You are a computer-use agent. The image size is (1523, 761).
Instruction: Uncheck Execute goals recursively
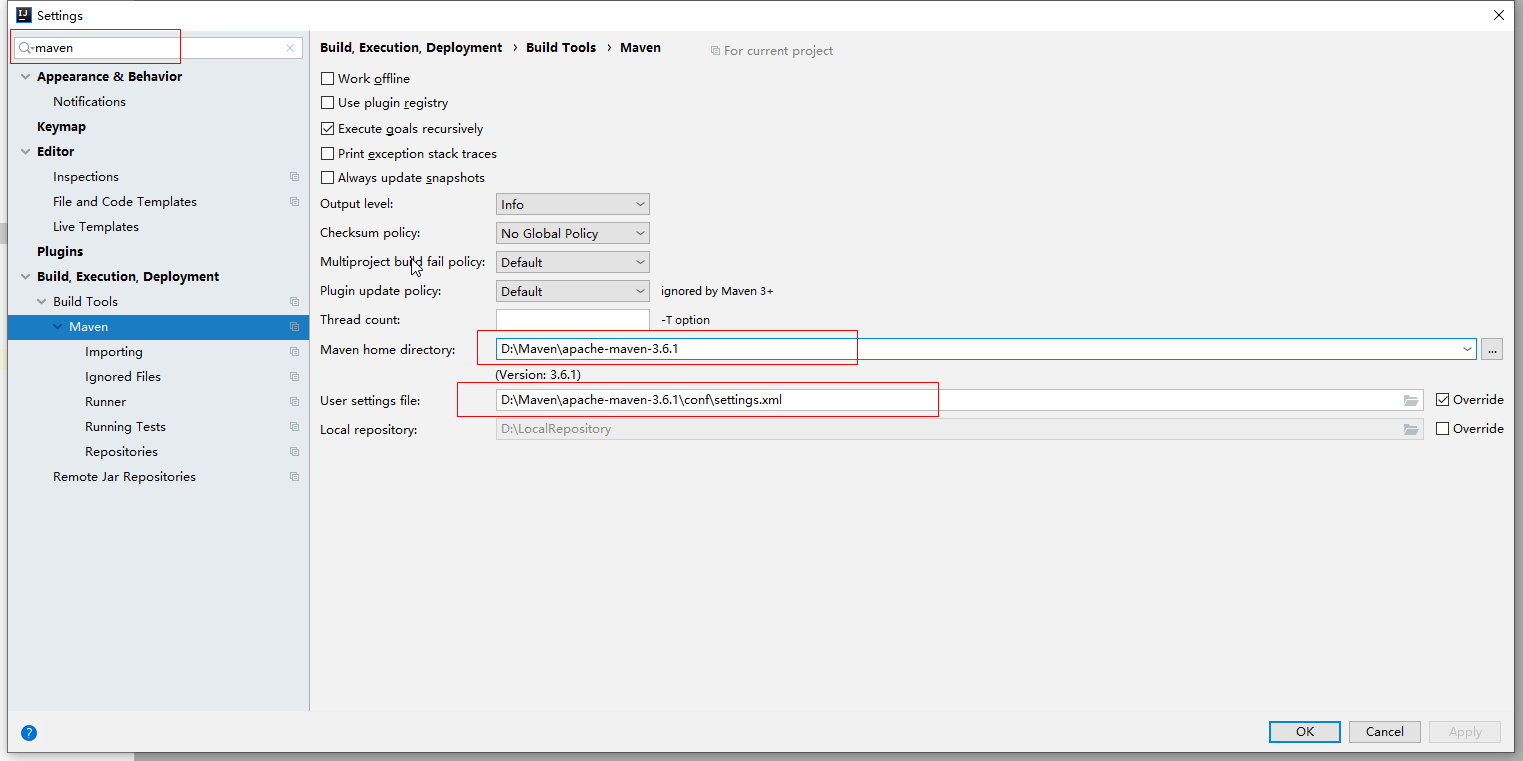pyautogui.click(x=327, y=129)
